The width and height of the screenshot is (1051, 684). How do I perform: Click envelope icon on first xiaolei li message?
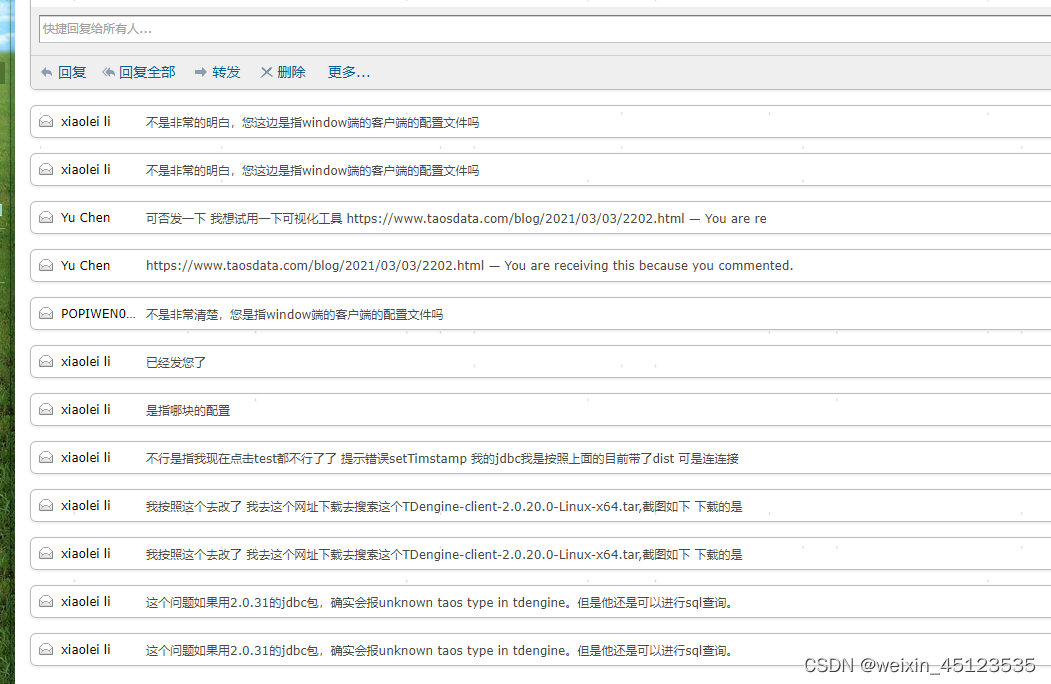pyautogui.click(x=45, y=121)
